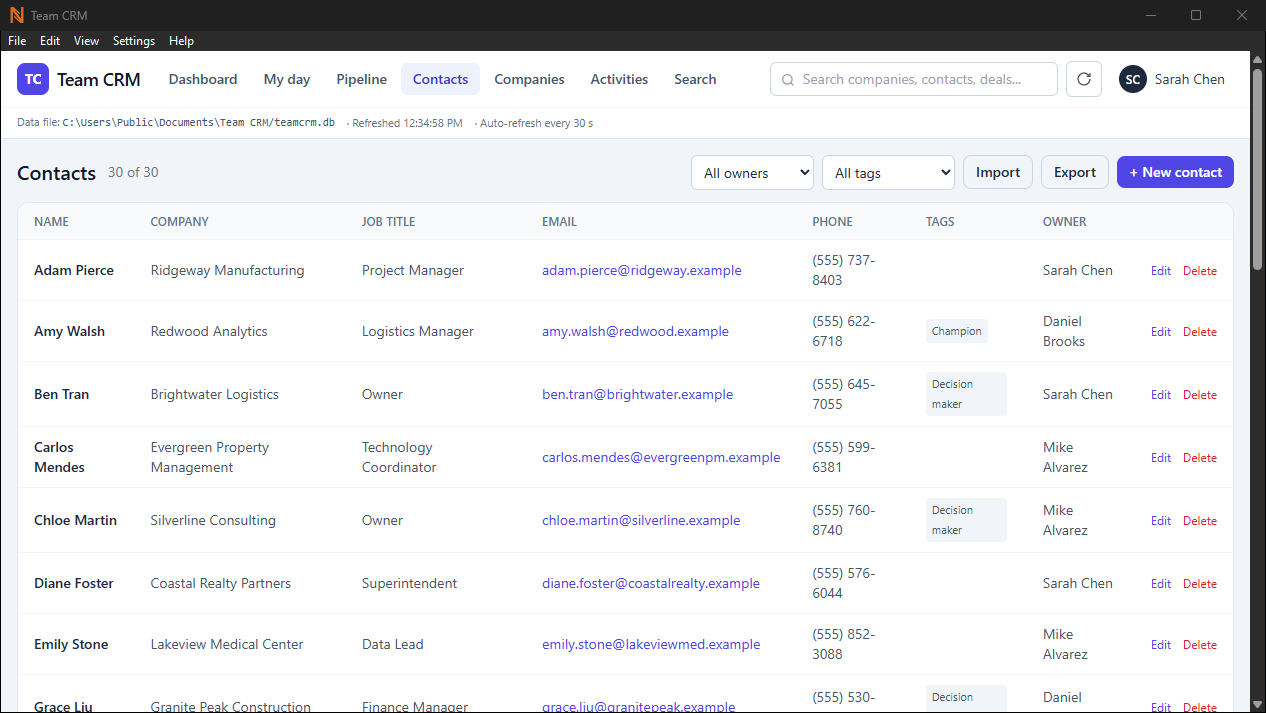The image size is (1266, 713).
Task: Open the Edit menu
Action: (50, 41)
